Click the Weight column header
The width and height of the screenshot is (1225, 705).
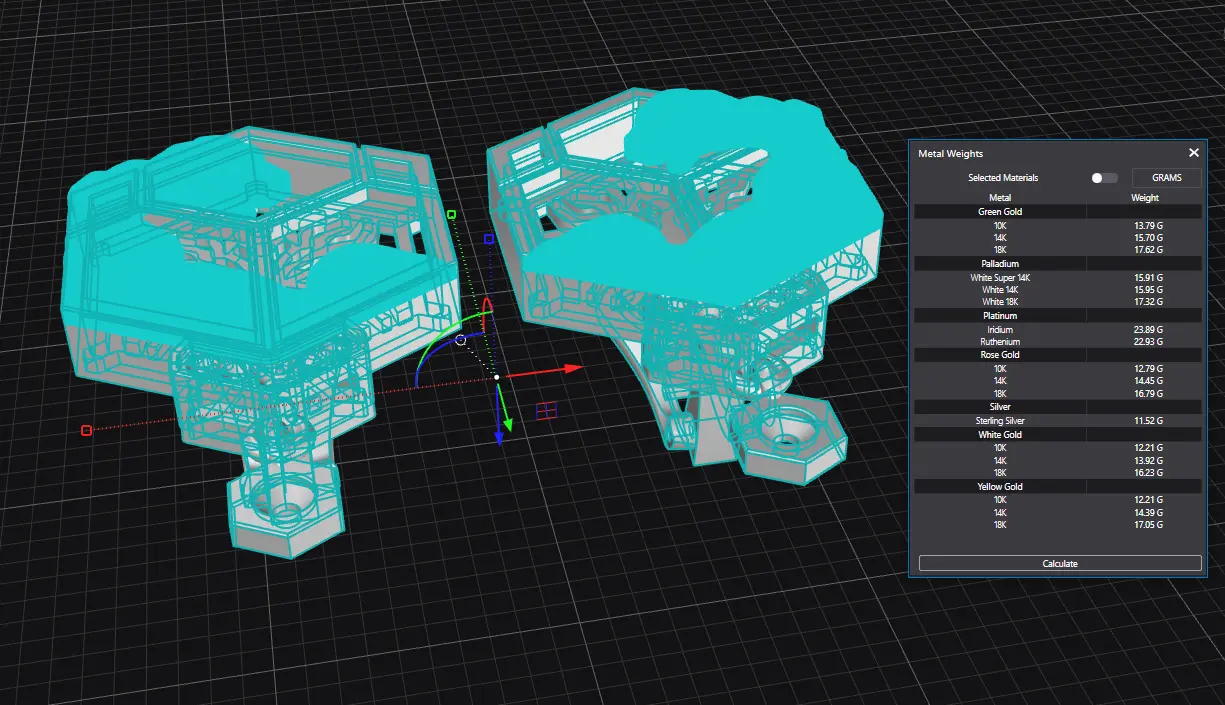[1145, 198]
